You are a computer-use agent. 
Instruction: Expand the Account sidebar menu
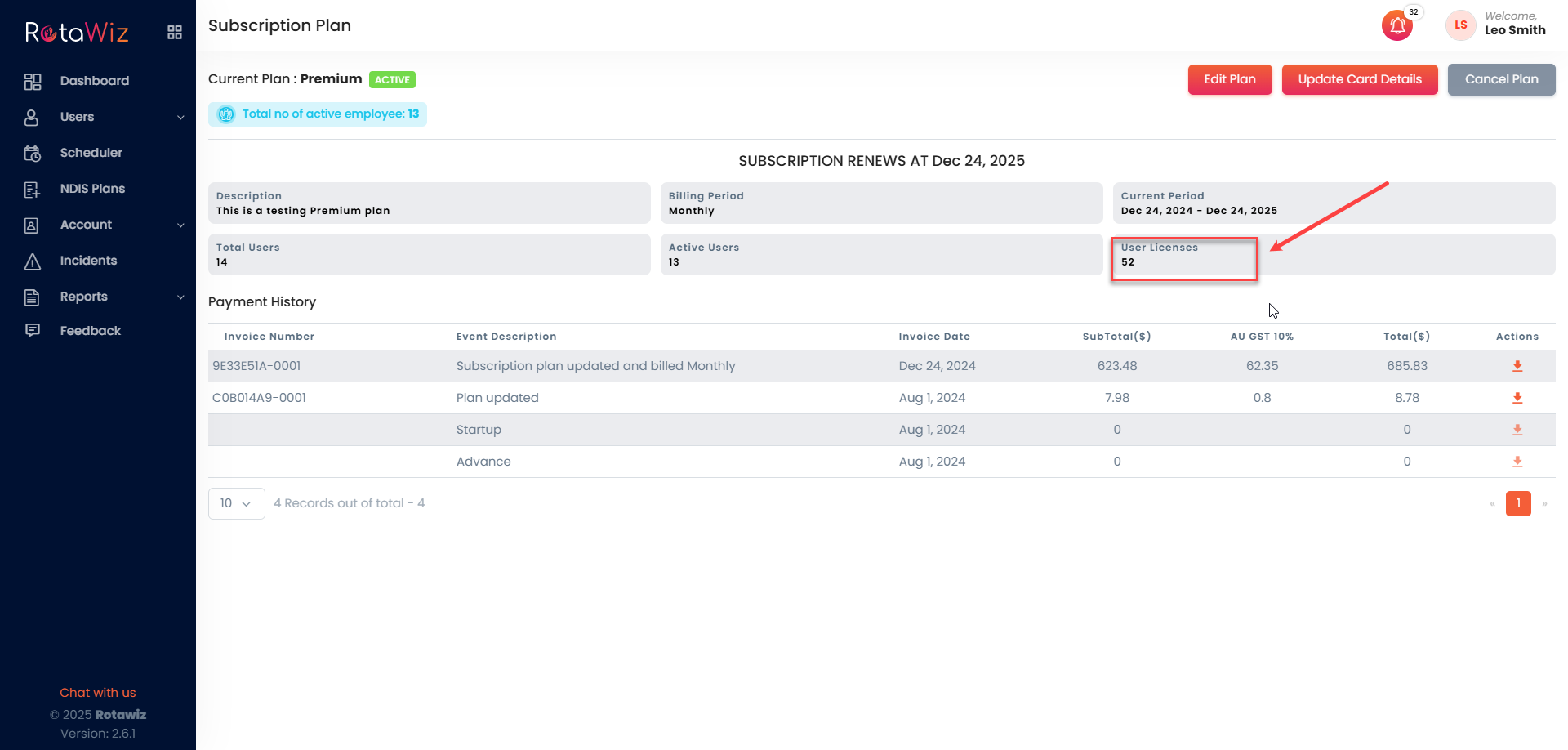pos(104,225)
